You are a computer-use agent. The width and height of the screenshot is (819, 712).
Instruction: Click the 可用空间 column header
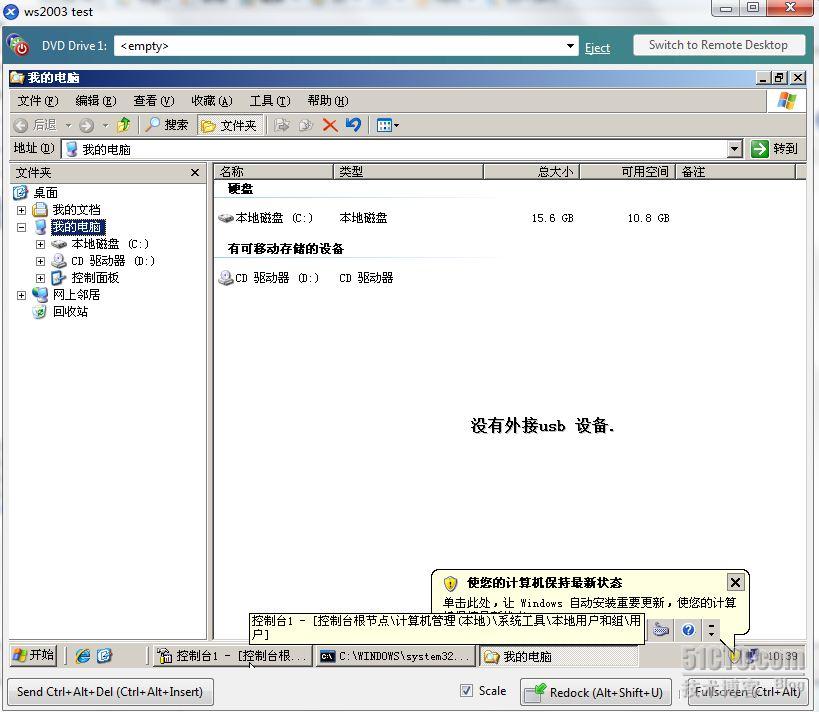(628, 172)
